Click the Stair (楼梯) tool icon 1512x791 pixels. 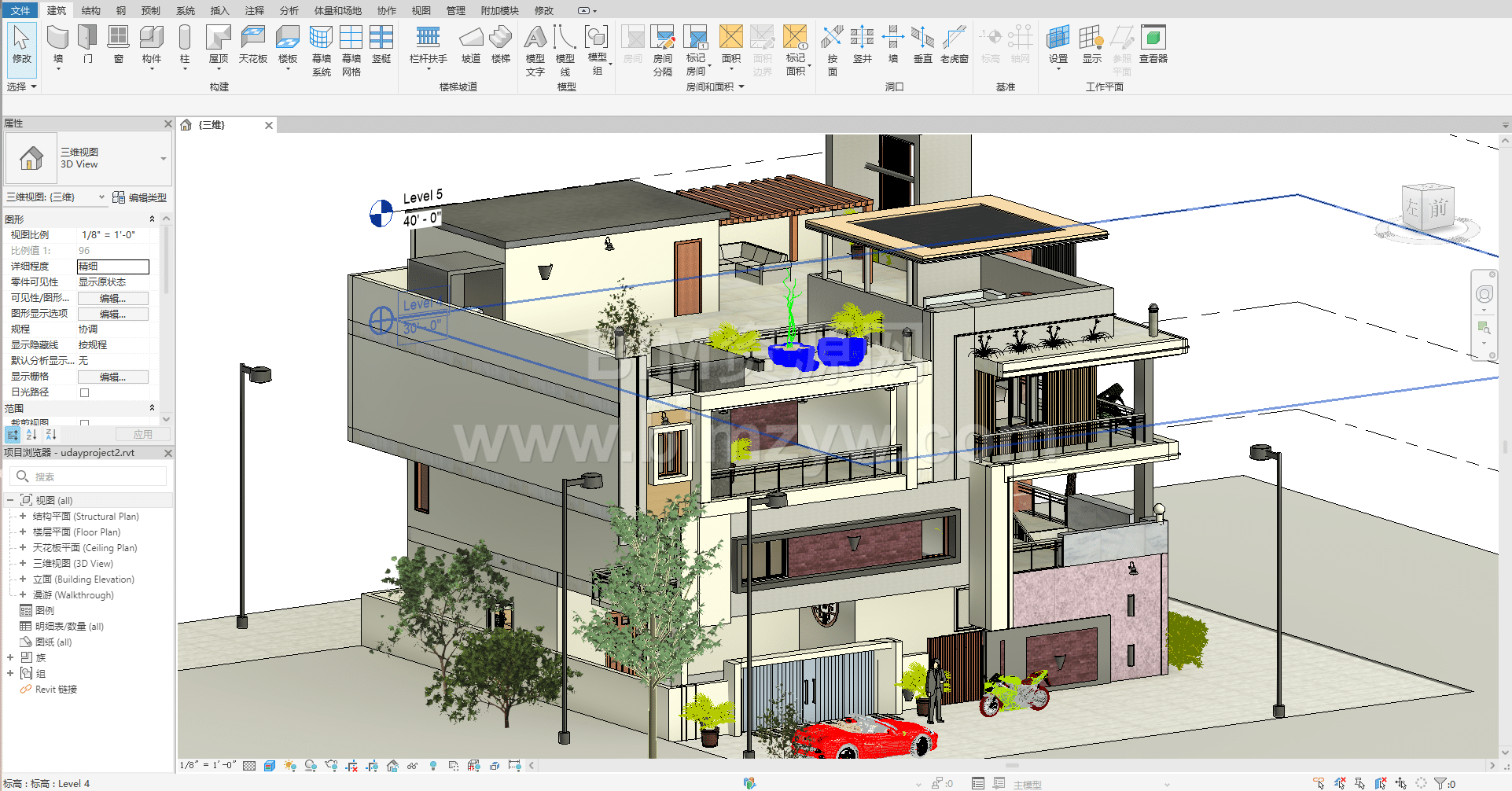pyautogui.click(x=500, y=44)
